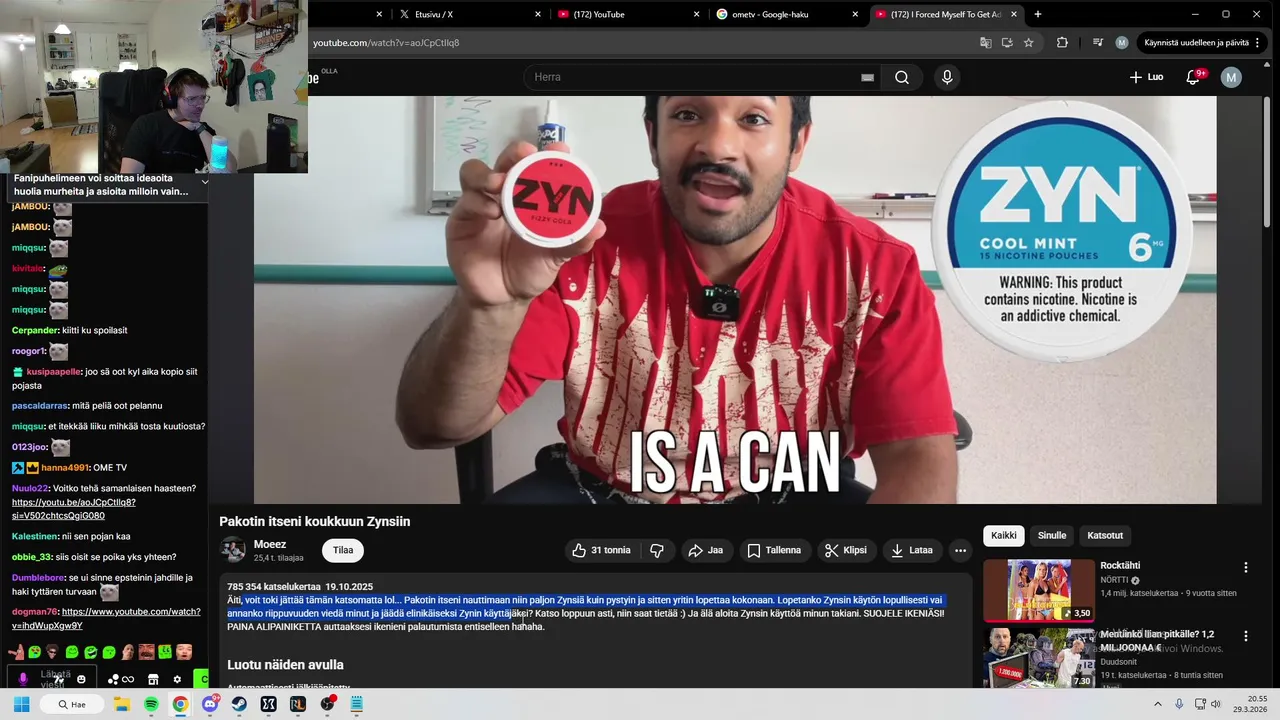The height and width of the screenshot is (720, 1280).
Task: Subscribe using the Tilaa button
Action: click(x=343, y=550)
